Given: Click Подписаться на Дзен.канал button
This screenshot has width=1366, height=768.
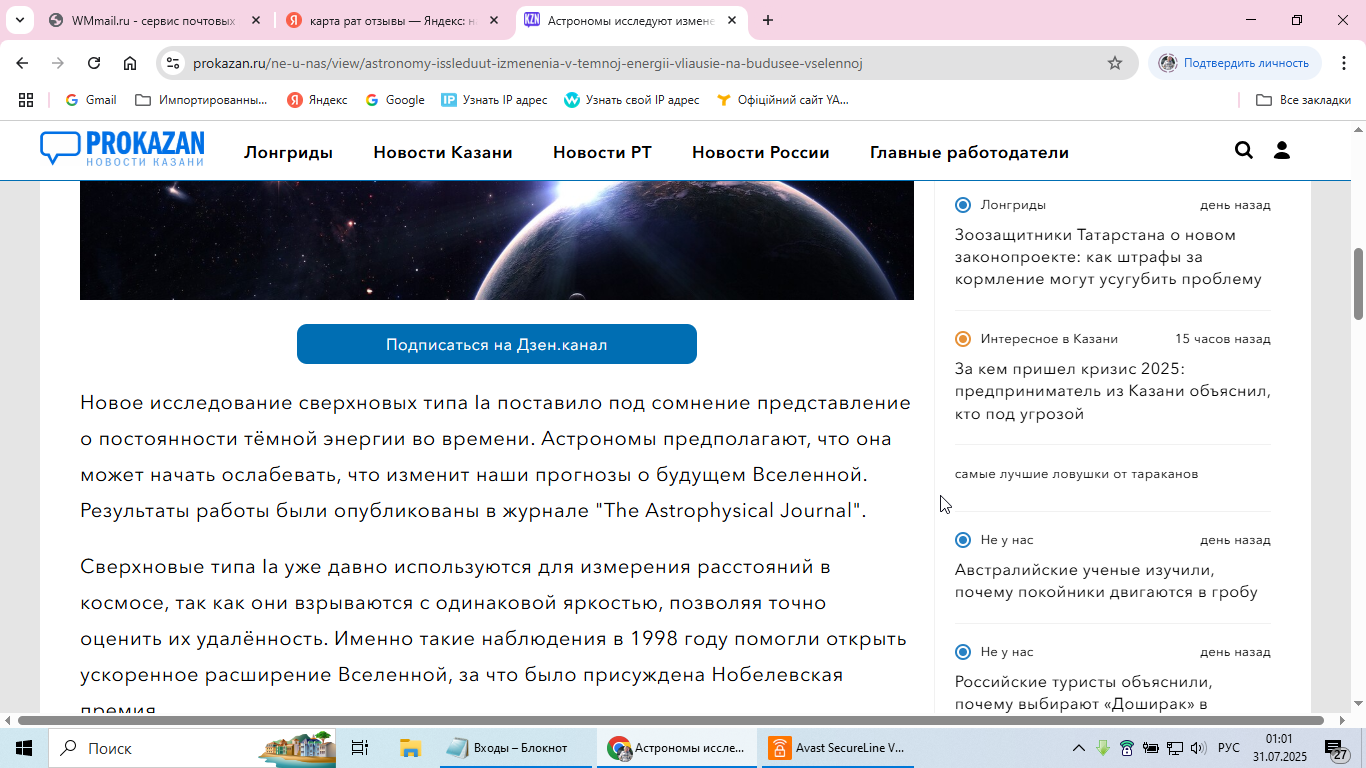Looking at the screenshot, I should tap(497, 344).
